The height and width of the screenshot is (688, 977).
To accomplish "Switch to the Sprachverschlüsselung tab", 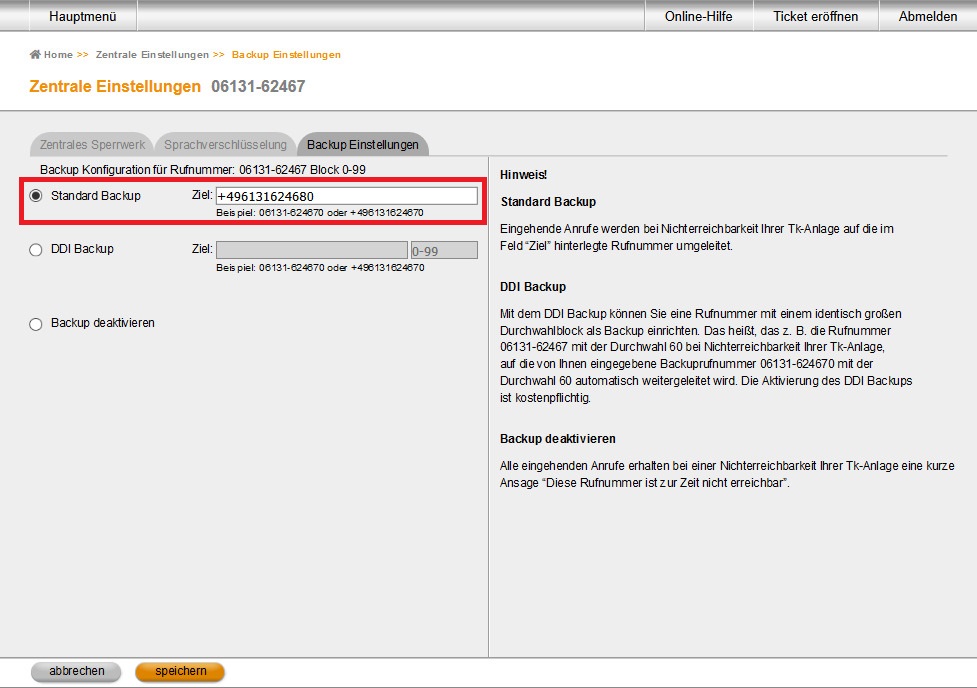I will coord(225,145).
